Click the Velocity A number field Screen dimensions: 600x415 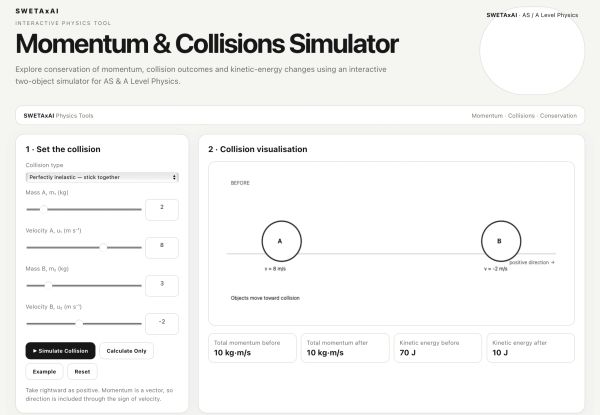coord(162,248)
